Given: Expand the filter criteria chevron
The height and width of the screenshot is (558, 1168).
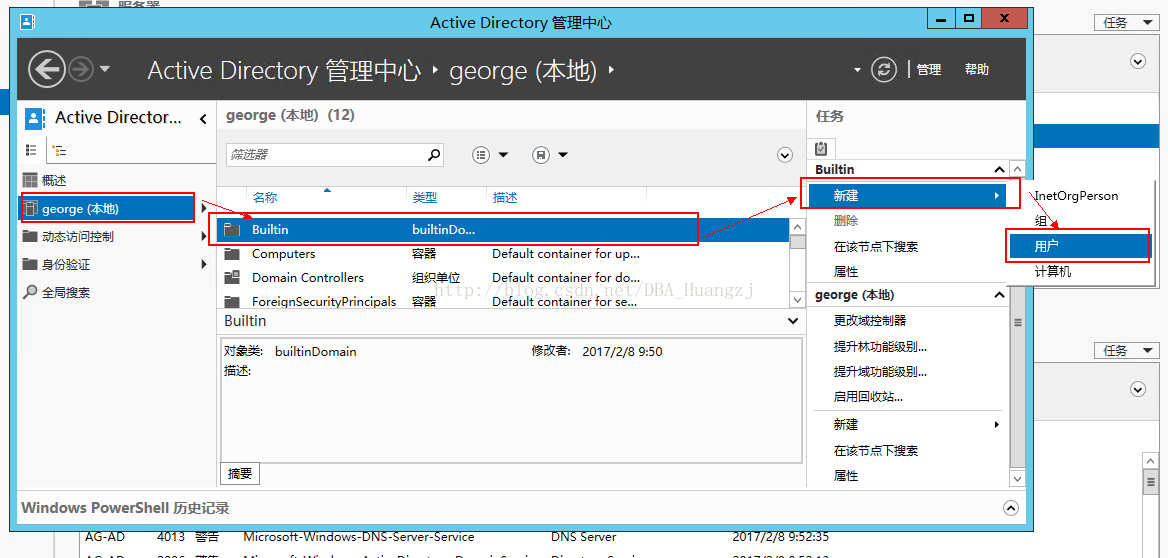Looking at the screenshot, I should click(x=784, y=155).
